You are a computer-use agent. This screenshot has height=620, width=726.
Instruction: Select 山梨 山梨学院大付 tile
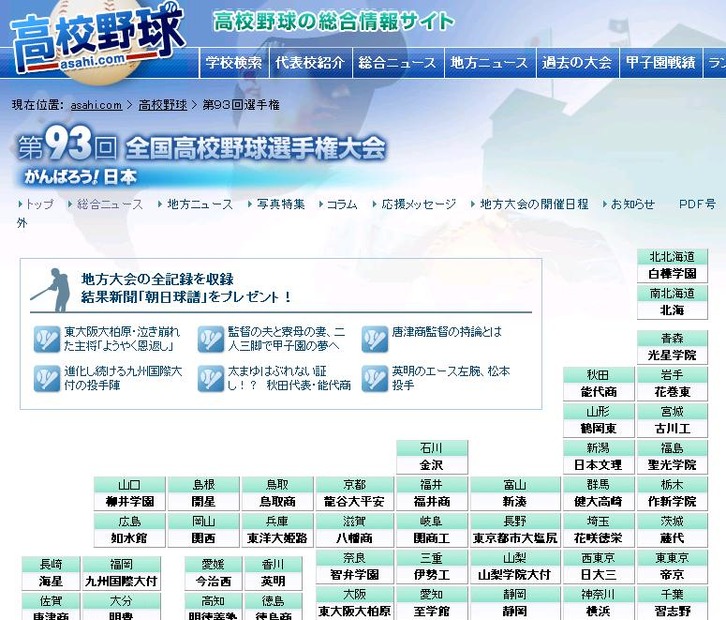click(515, 567)
